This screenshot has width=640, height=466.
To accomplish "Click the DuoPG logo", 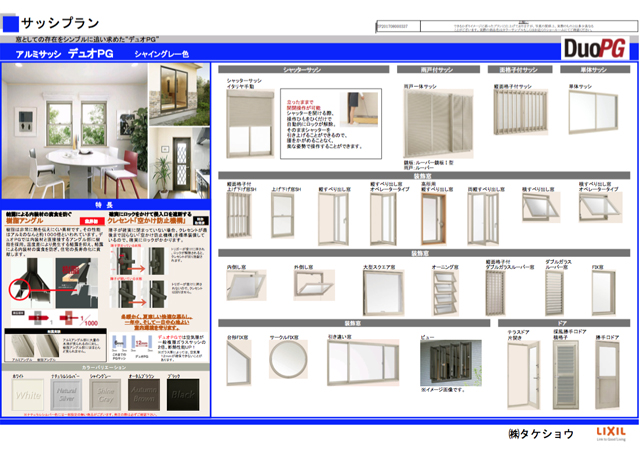I will click(594, 49).
